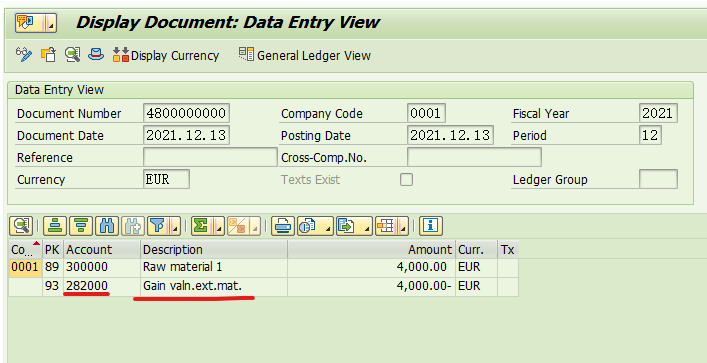Sort descending with the green sort icon
Screen dimensions: 707x363
tap(81, 226)
